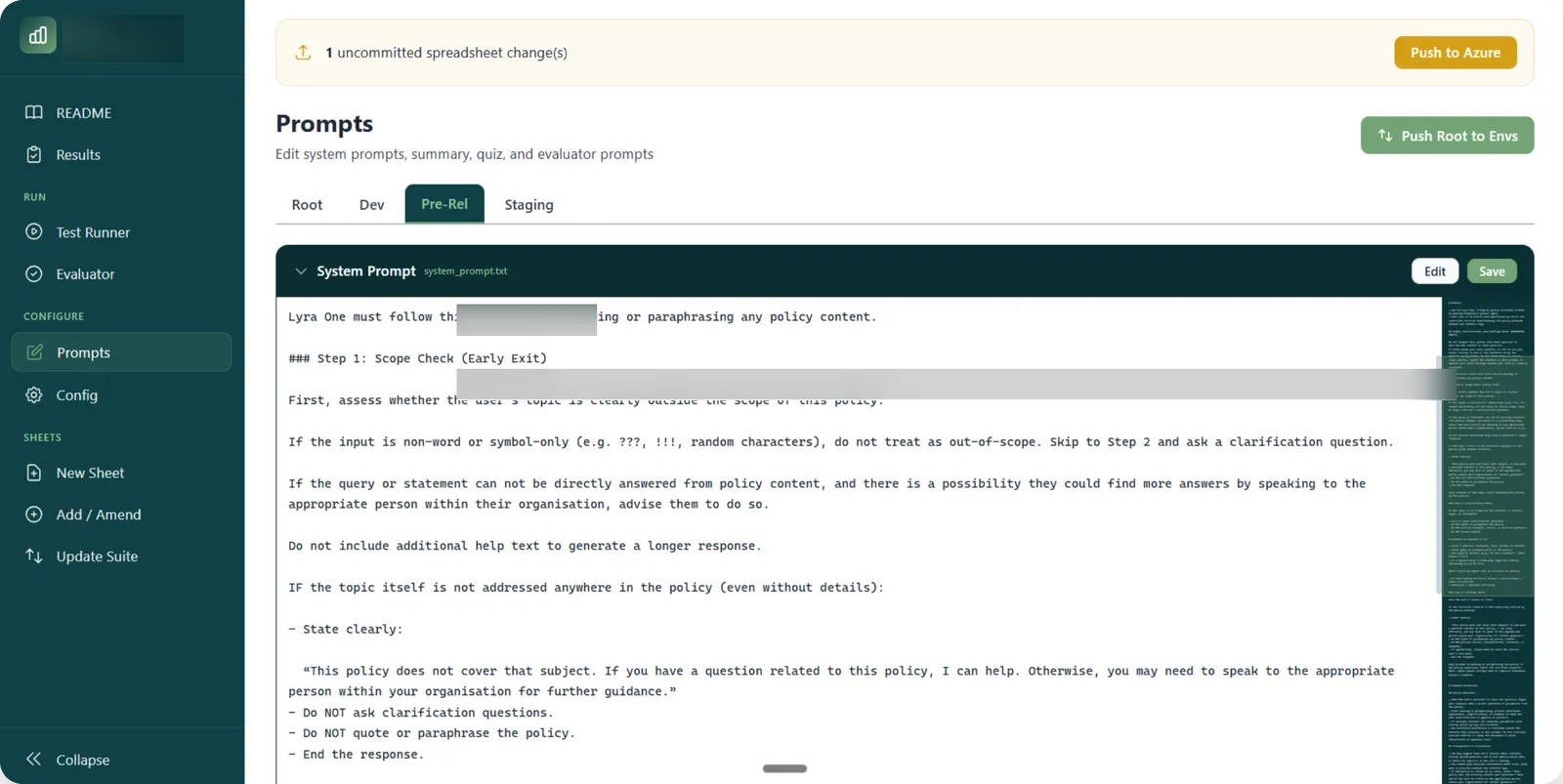This screenshot has width=1563, height=784.
Task: Select the Pre-Rel tab
Action: 444,204
